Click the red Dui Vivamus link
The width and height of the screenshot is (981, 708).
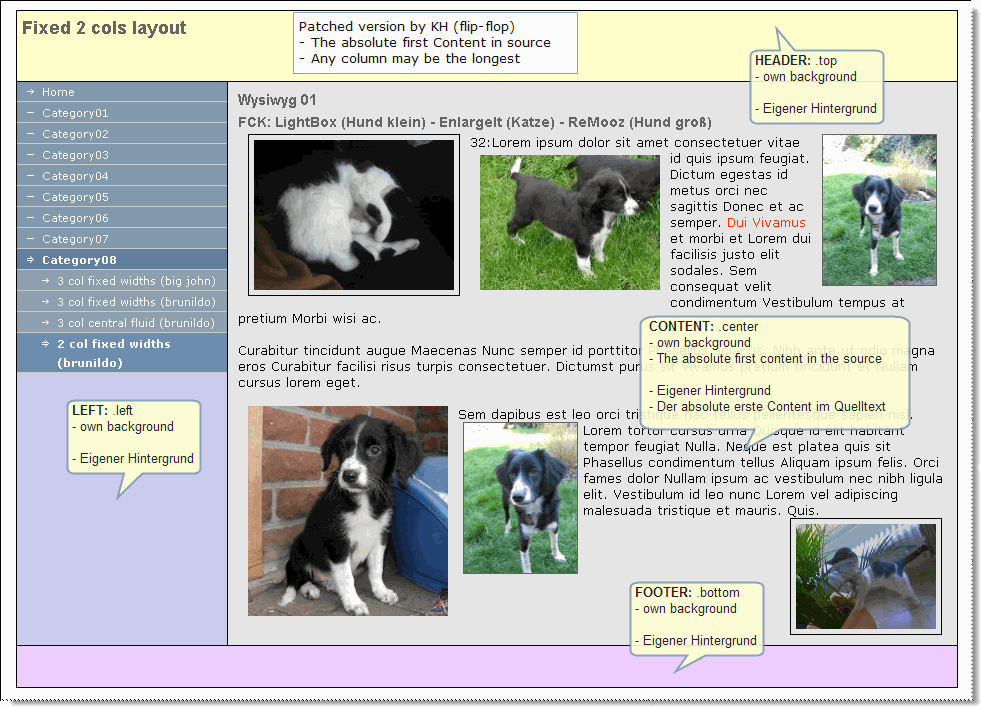coord(766,223)
